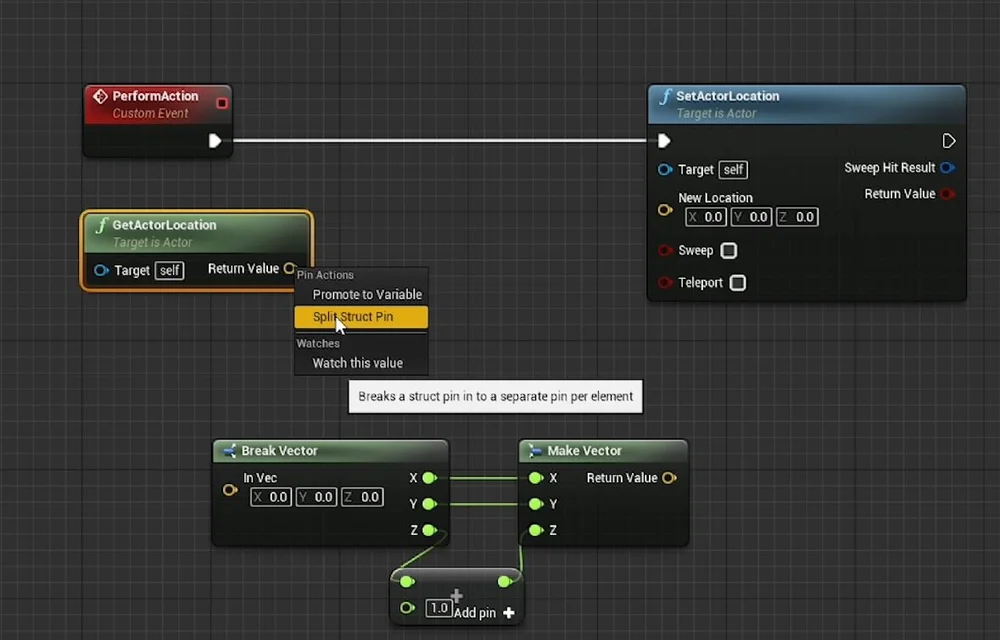Click the 1.0 value field on the multiply node
The width and height of the screenshot is (1000, 640).
coord(440,607)
